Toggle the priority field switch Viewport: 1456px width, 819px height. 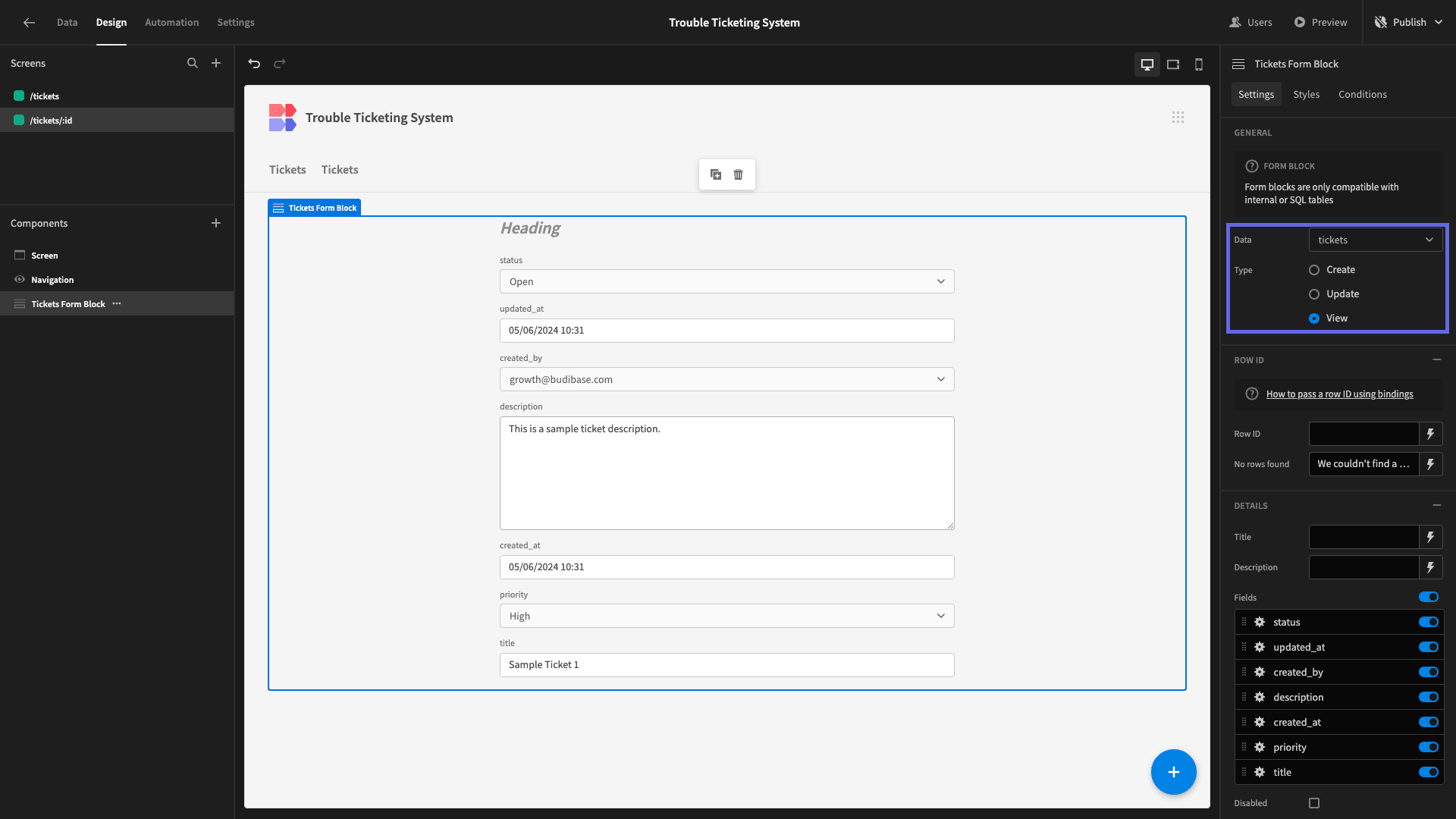[x=1429, y=747]
